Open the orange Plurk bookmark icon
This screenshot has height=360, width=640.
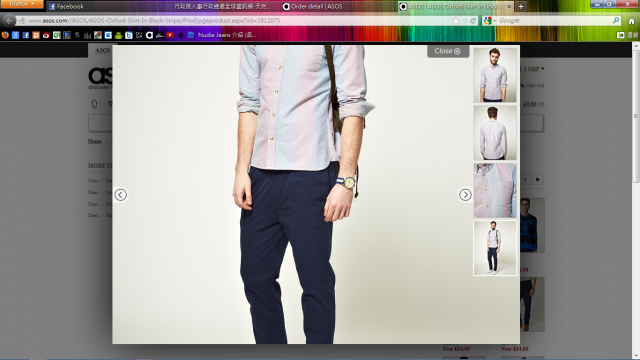click(x=36, y=35)
